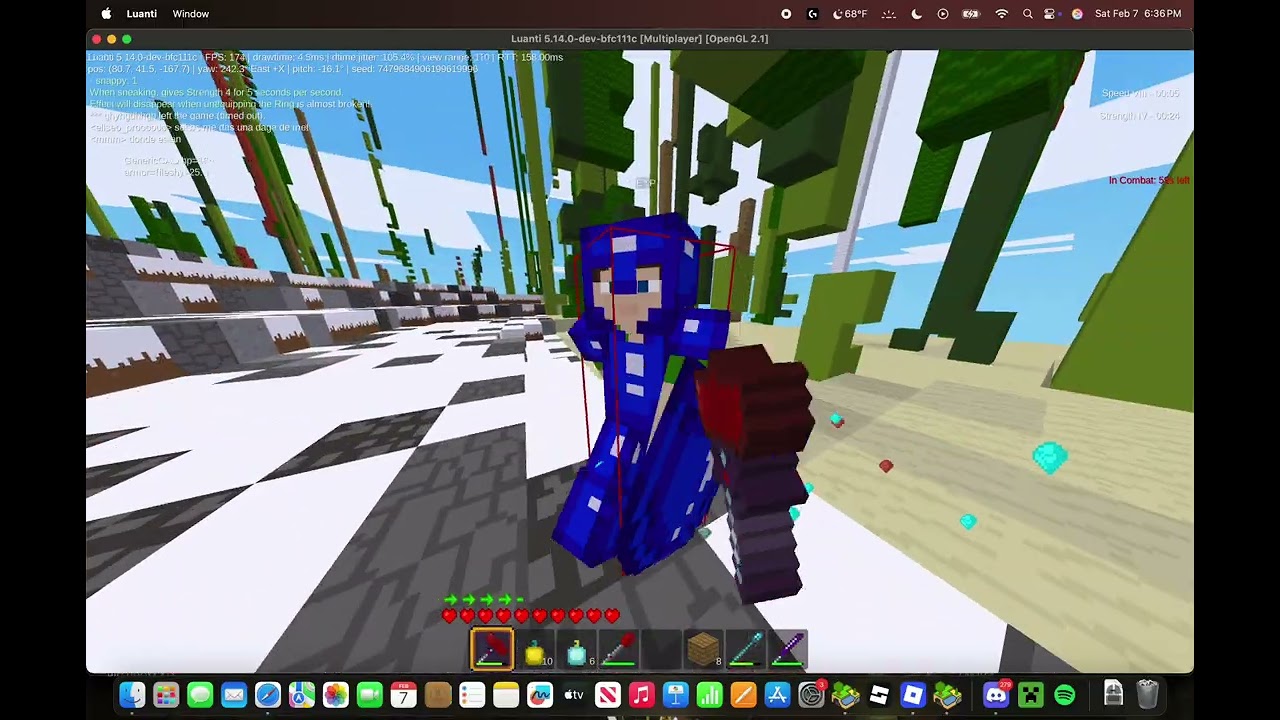This screenshot has height=720, width=1280.
Task: Select the golden apple stack of 10
Action: click(534, 649)
